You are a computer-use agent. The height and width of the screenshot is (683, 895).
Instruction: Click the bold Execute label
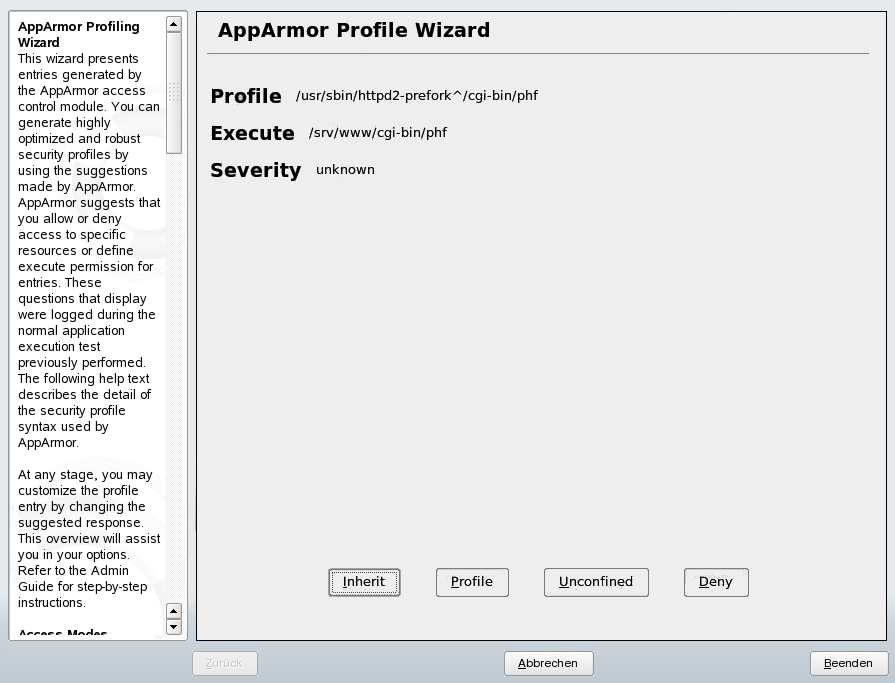[x=252, y=133]
